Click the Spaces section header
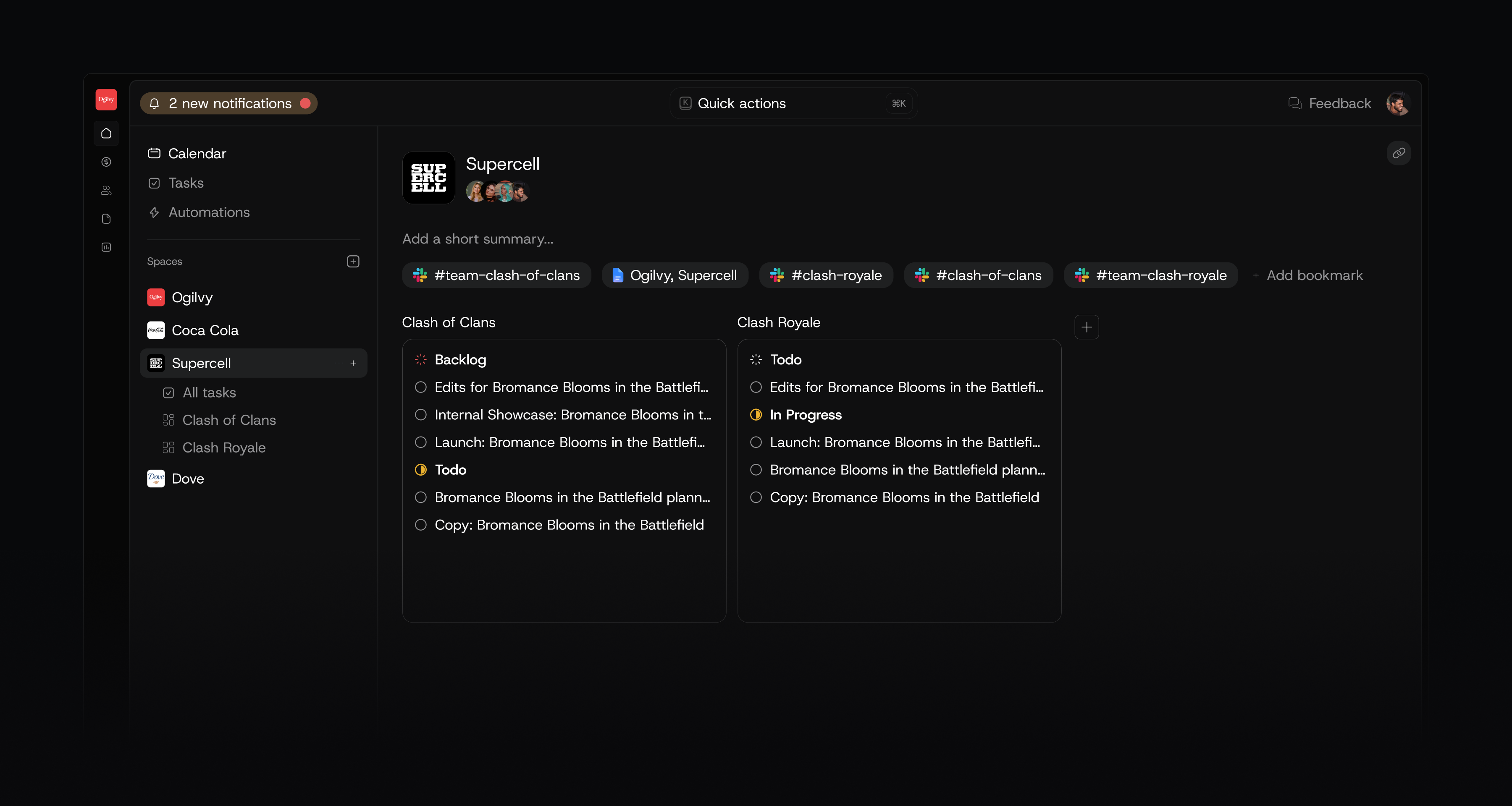 (164, 262)
